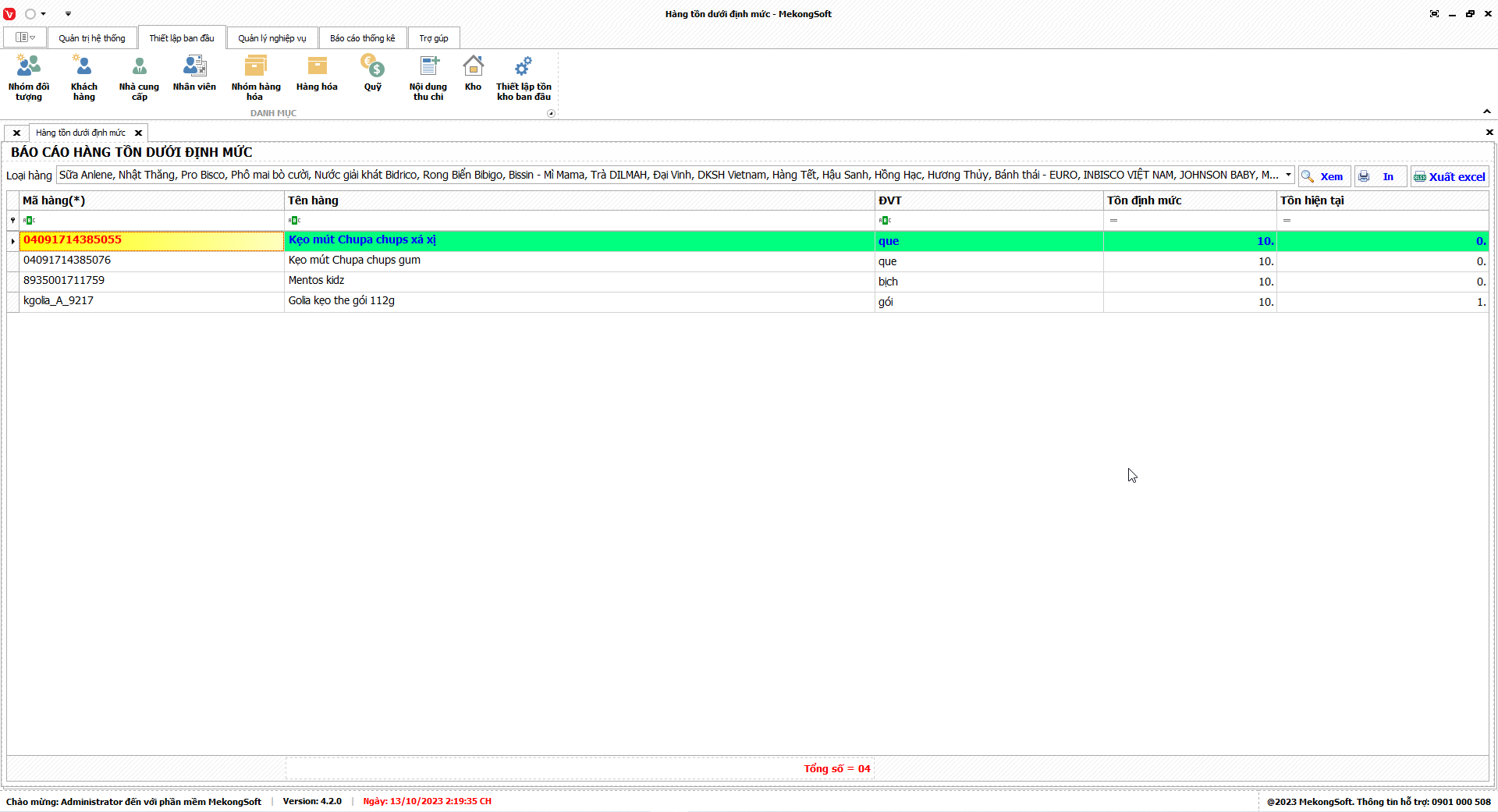Click the row indicator arrow of first row
Image resolution: width=1498 pixels, height=812 pixels.
pyautogui.click(x=12, y=241)
